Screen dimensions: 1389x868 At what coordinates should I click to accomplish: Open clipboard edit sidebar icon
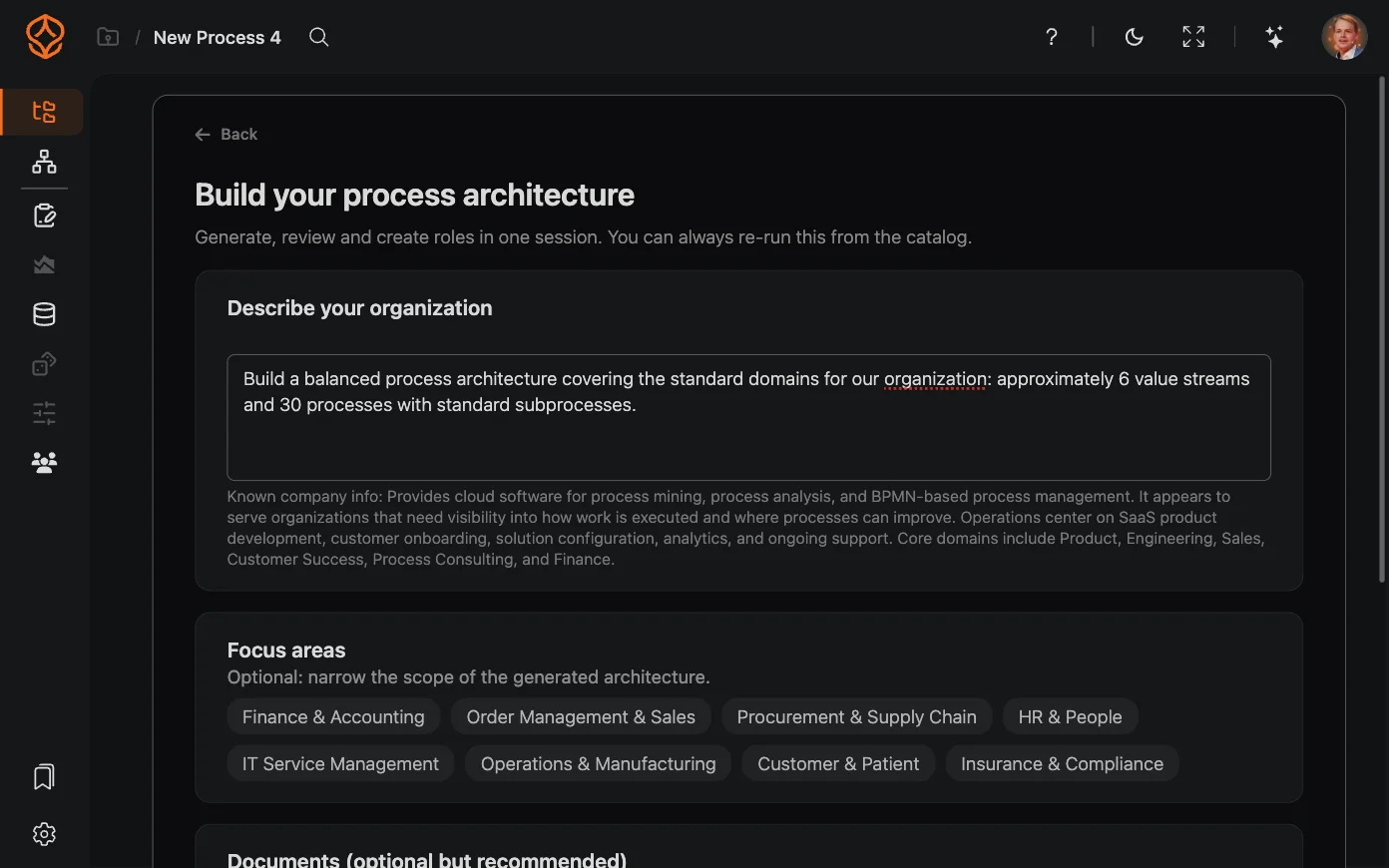(44, 216)
